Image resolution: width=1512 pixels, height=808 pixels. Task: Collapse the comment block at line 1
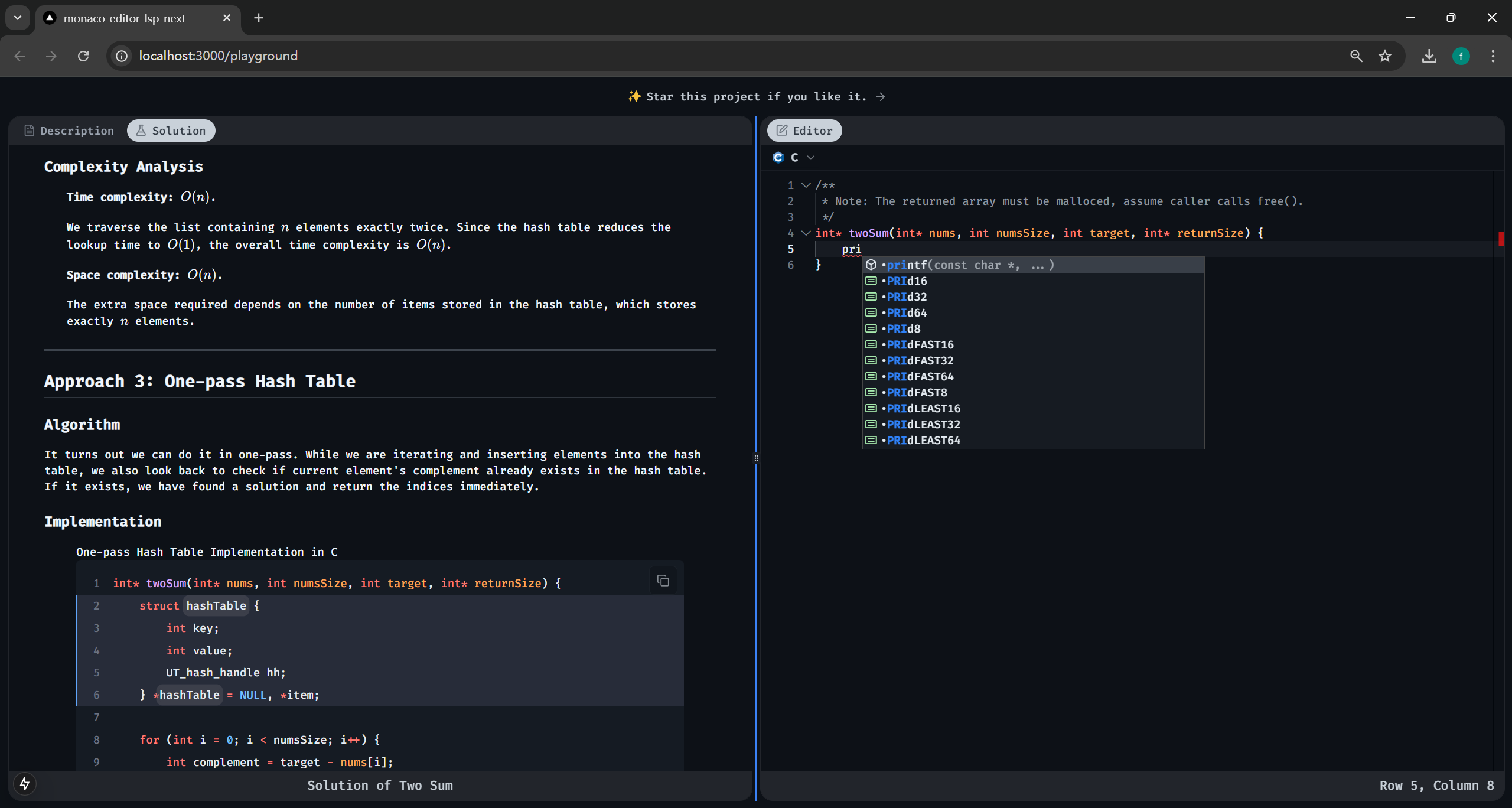(x=806, y=185)
